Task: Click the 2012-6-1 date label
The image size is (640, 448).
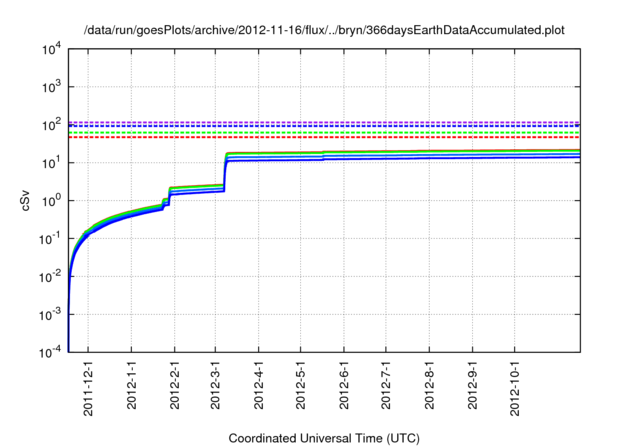Action: point(344,385)
